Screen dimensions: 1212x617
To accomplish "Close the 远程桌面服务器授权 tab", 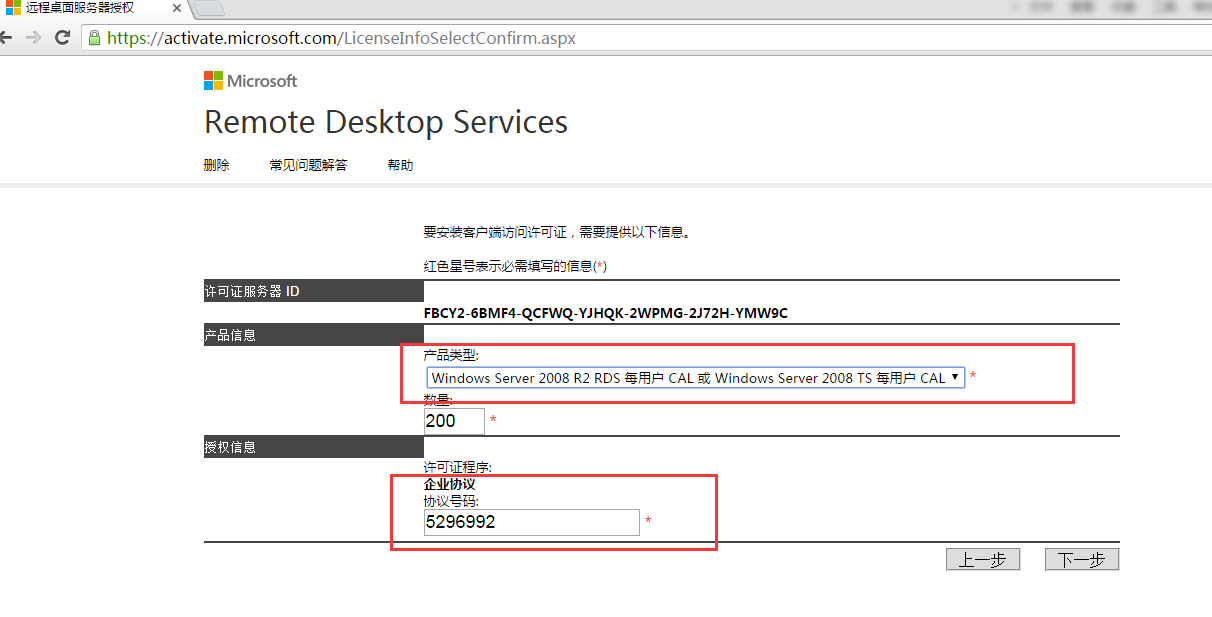I will (x=178, y=9).
